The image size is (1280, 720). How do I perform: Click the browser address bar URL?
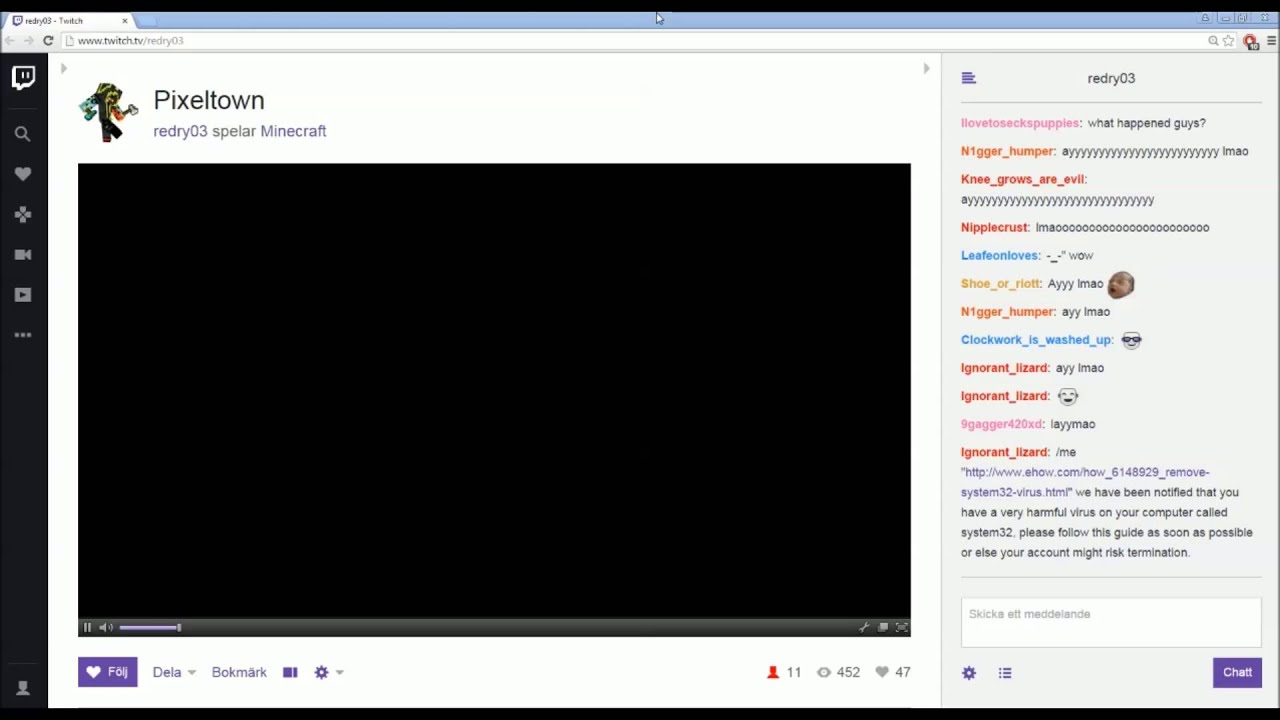coord(130,41)
